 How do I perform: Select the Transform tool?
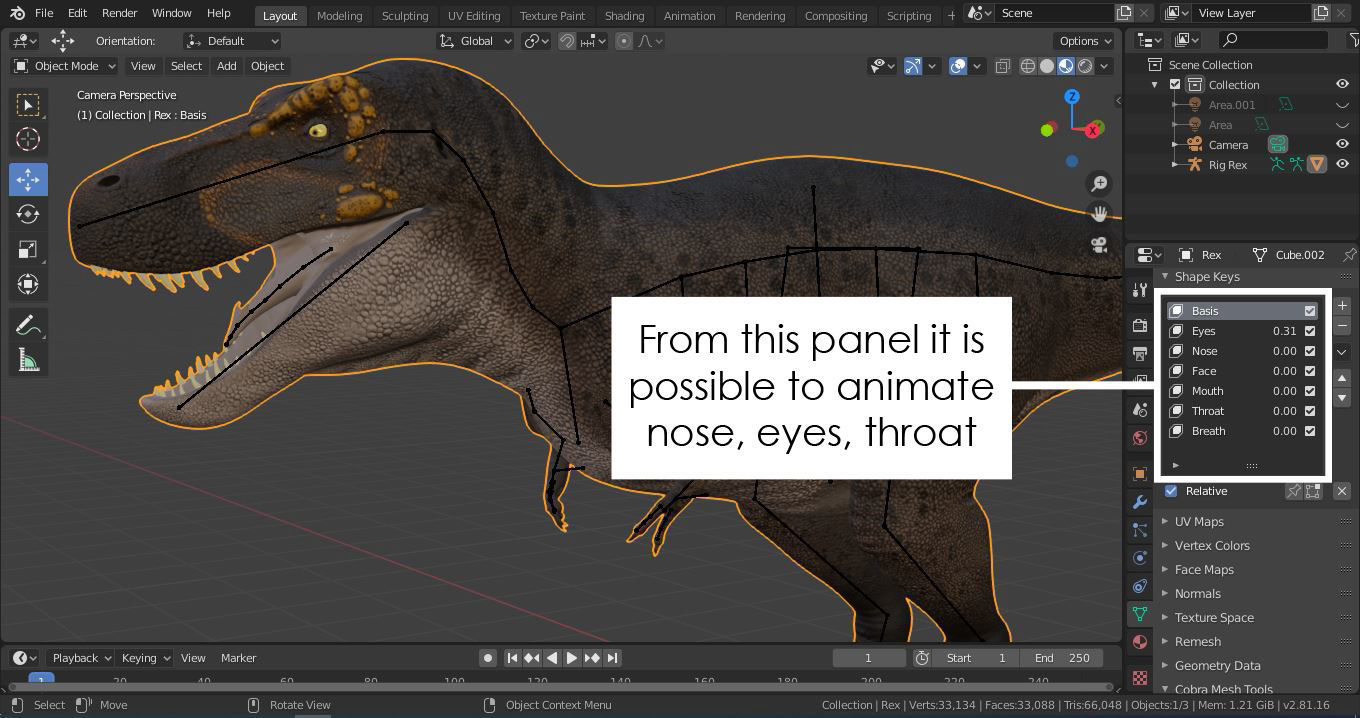(x=28, y=284)
